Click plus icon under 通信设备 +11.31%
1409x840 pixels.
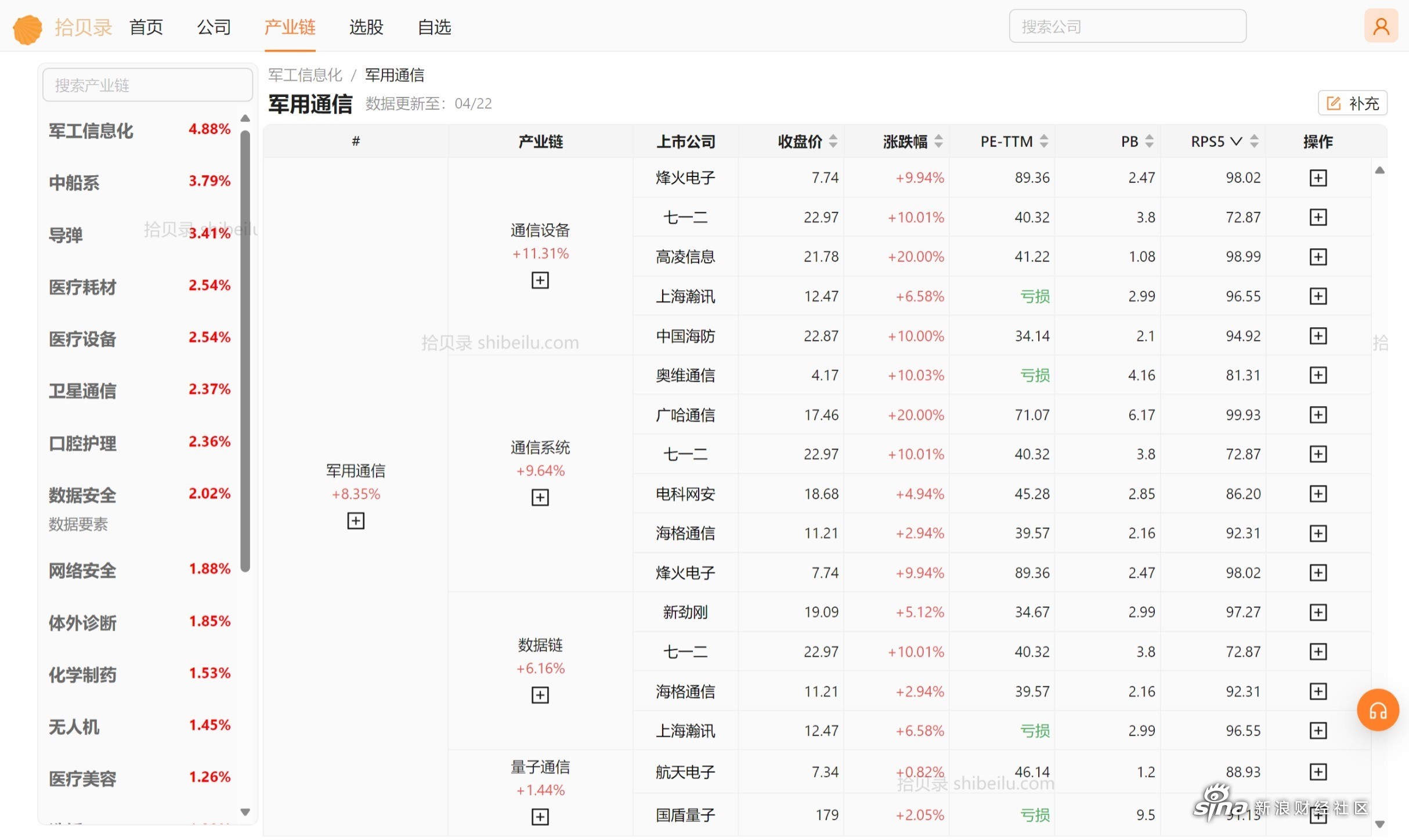click(x=540, y=281)
